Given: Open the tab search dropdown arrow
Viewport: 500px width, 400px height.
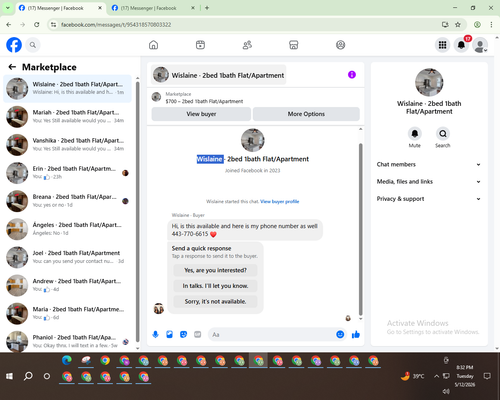Looking at the screenshot, I should (x=7, y=8).
